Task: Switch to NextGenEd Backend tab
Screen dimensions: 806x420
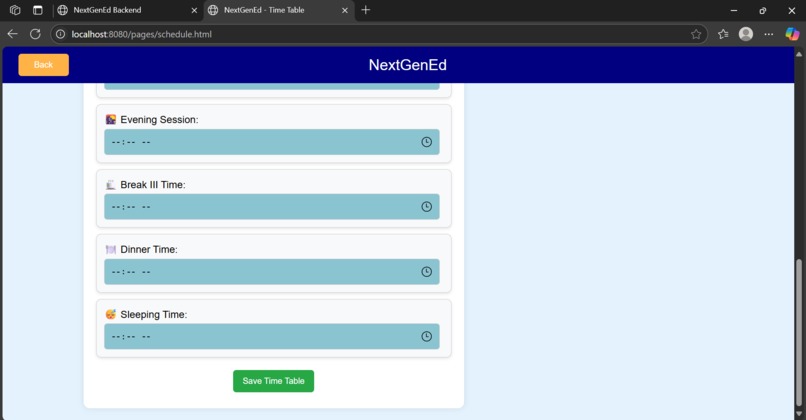Action: pos(126,10)
